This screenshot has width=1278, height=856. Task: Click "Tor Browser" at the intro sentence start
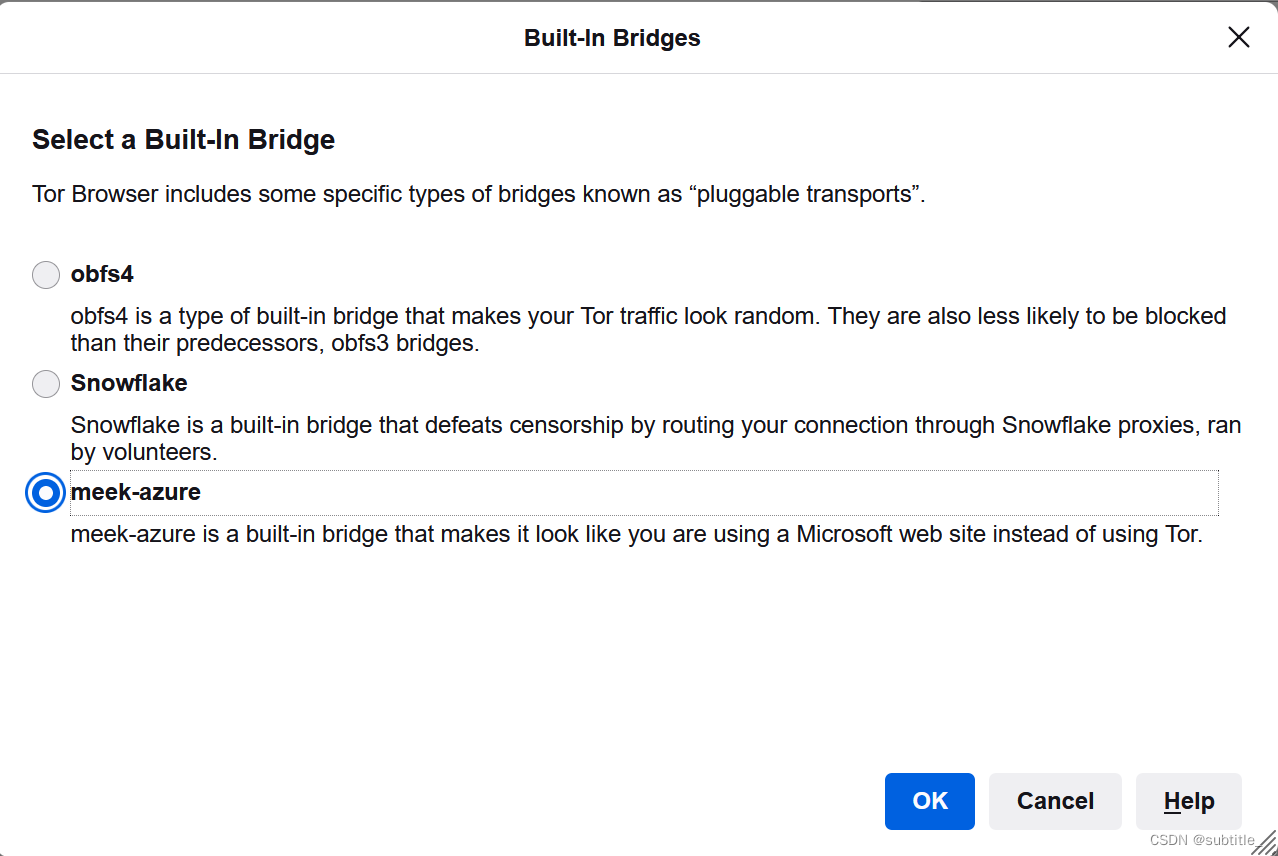[95, 194]
